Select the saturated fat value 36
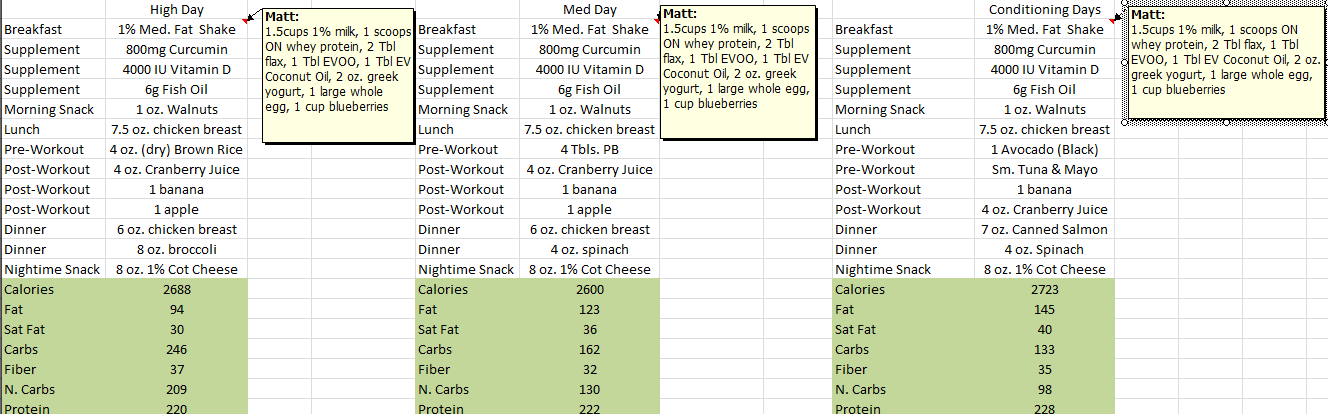The image size is (1328, 414). pos(589,330)
